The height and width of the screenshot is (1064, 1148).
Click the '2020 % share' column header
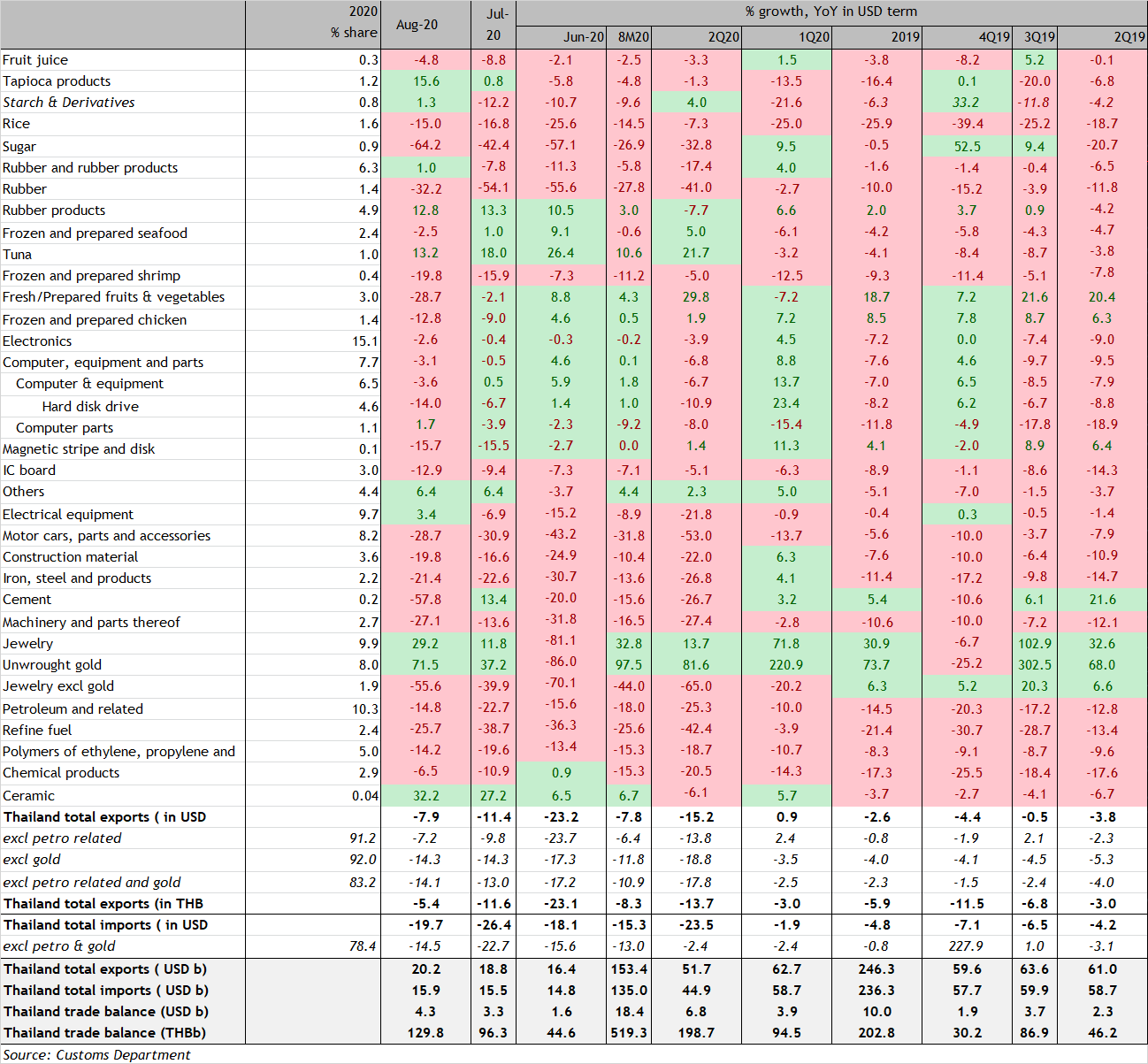point(353,23)
